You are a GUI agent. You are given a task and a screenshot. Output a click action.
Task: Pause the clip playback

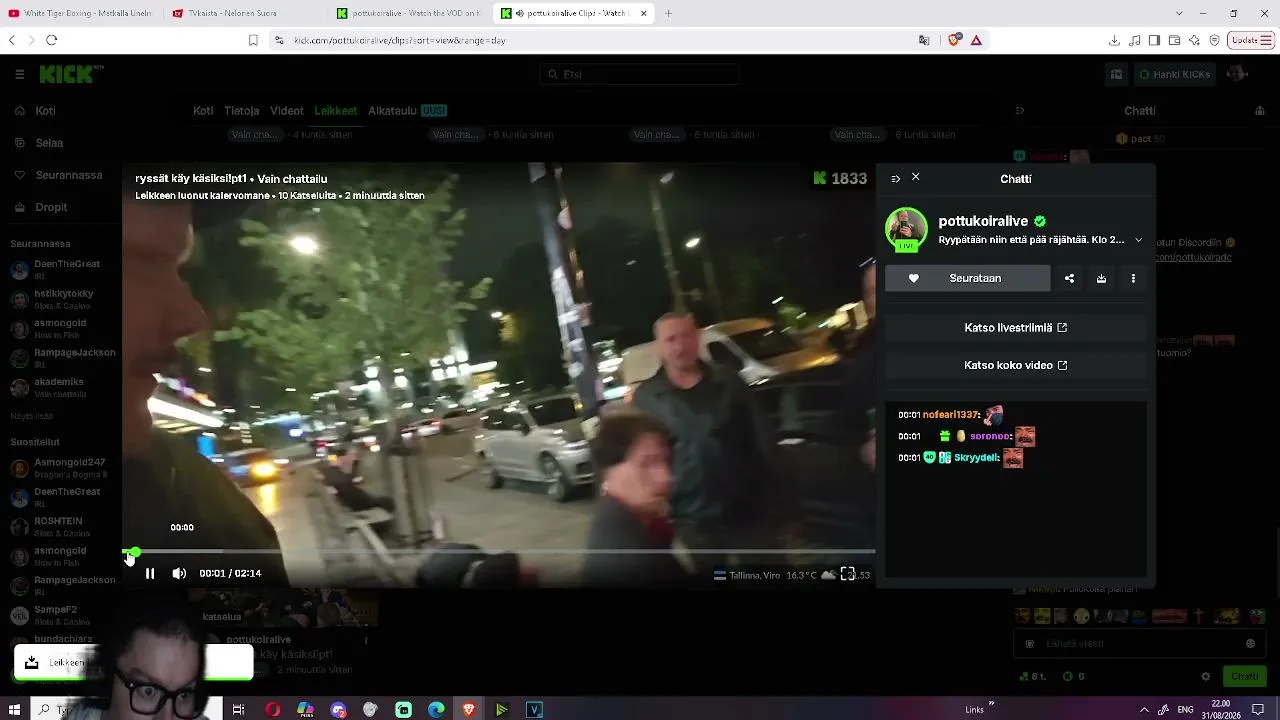coord(150,573)
